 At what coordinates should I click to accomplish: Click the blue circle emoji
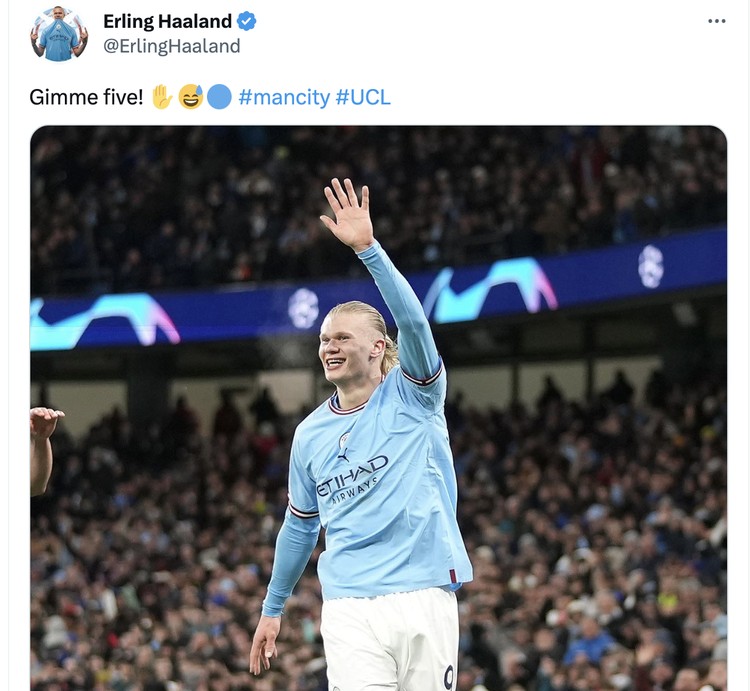click(x=219, y=97)
